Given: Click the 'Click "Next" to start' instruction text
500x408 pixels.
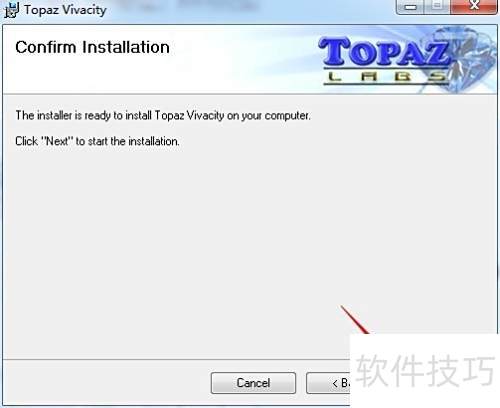Looking at the screenshot, I should pos(97,141).
